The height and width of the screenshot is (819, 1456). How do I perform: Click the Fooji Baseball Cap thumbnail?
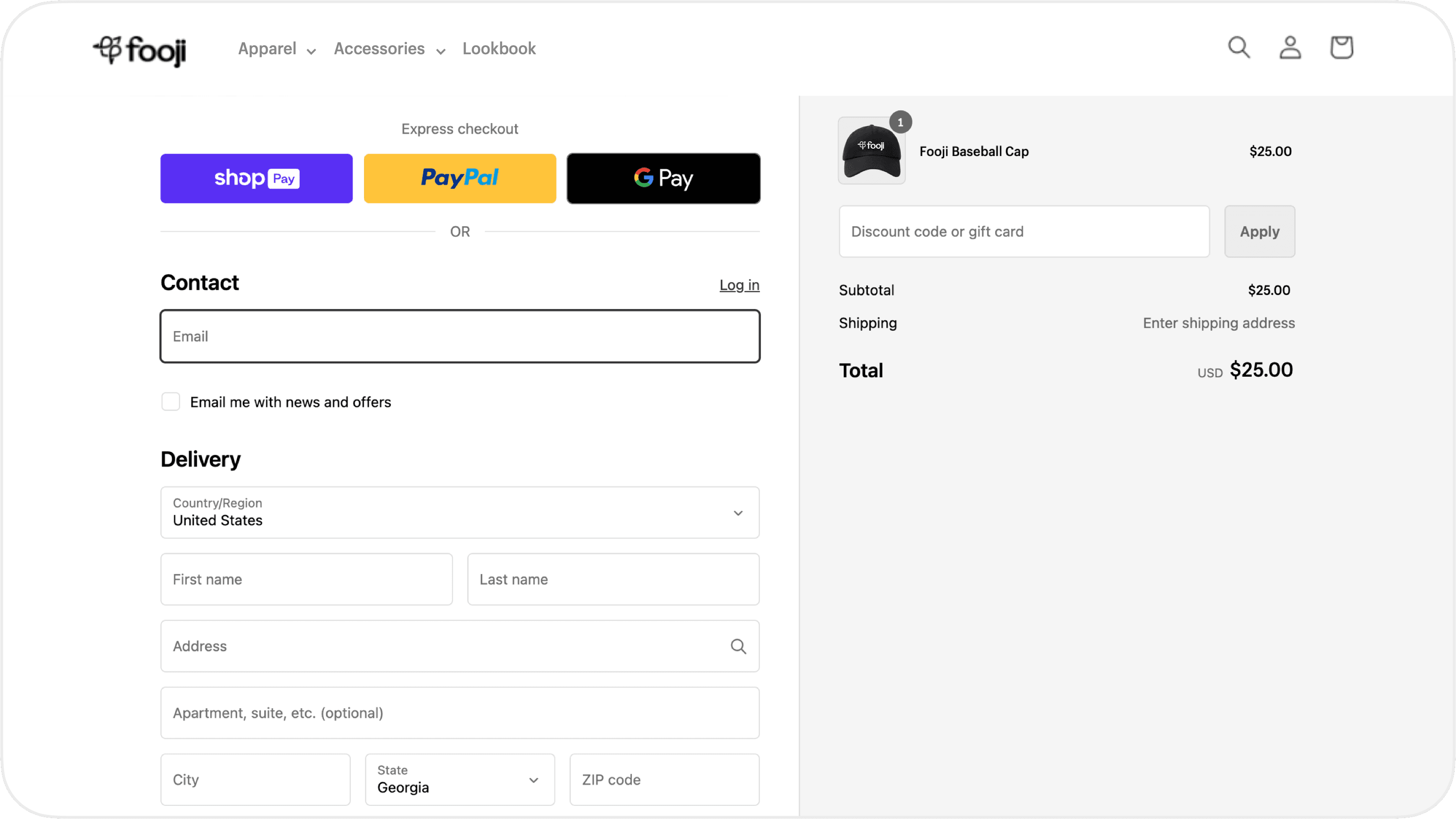point(871,150)
